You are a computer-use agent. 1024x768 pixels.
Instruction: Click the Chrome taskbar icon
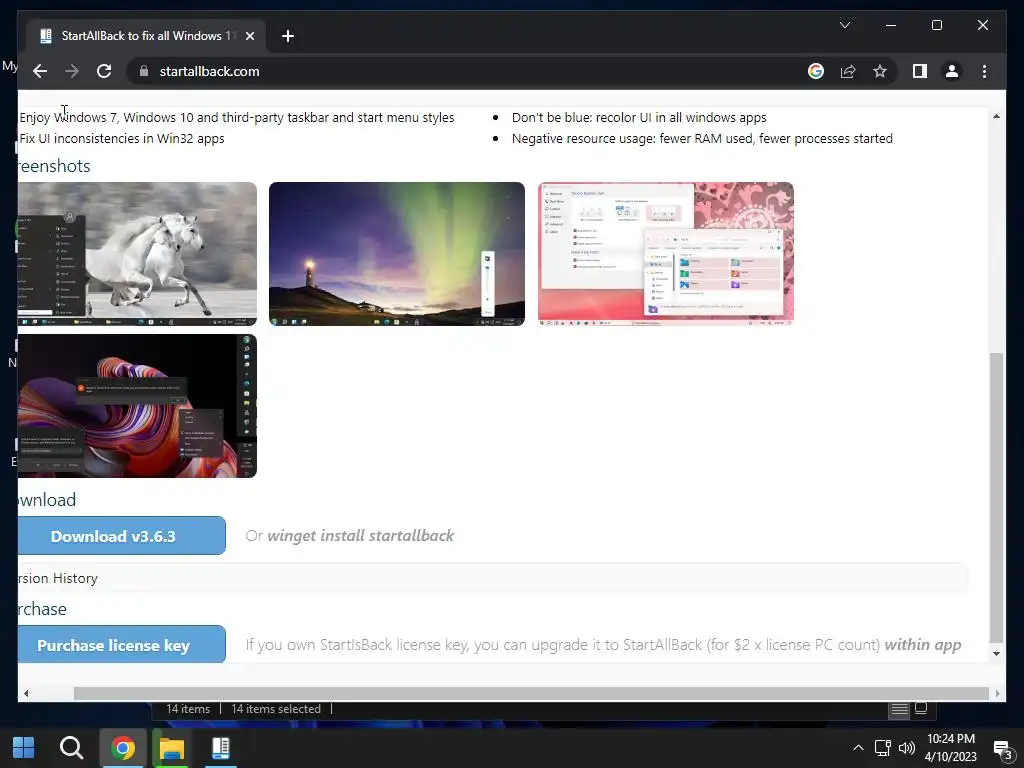click(x=122, y=748)
